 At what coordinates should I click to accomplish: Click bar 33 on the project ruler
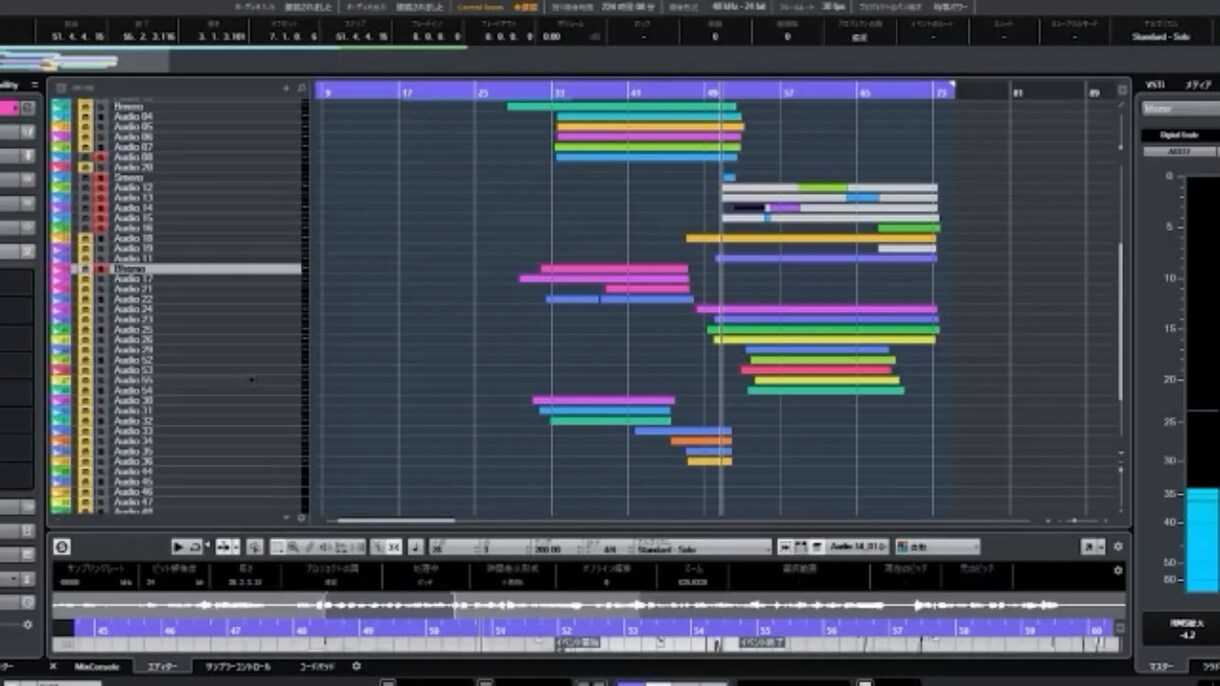click(x=559, y=92)
